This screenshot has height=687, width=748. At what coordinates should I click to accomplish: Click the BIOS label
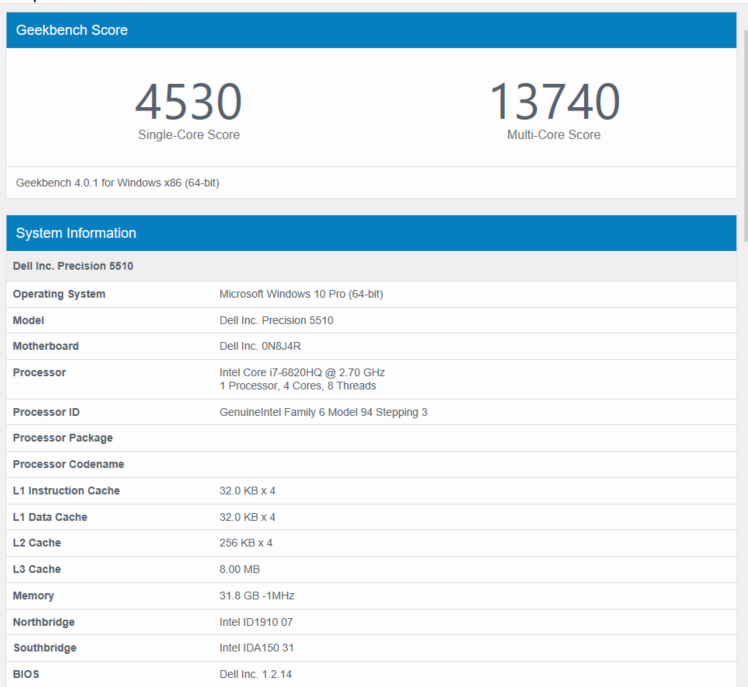[x=26, y=674]
